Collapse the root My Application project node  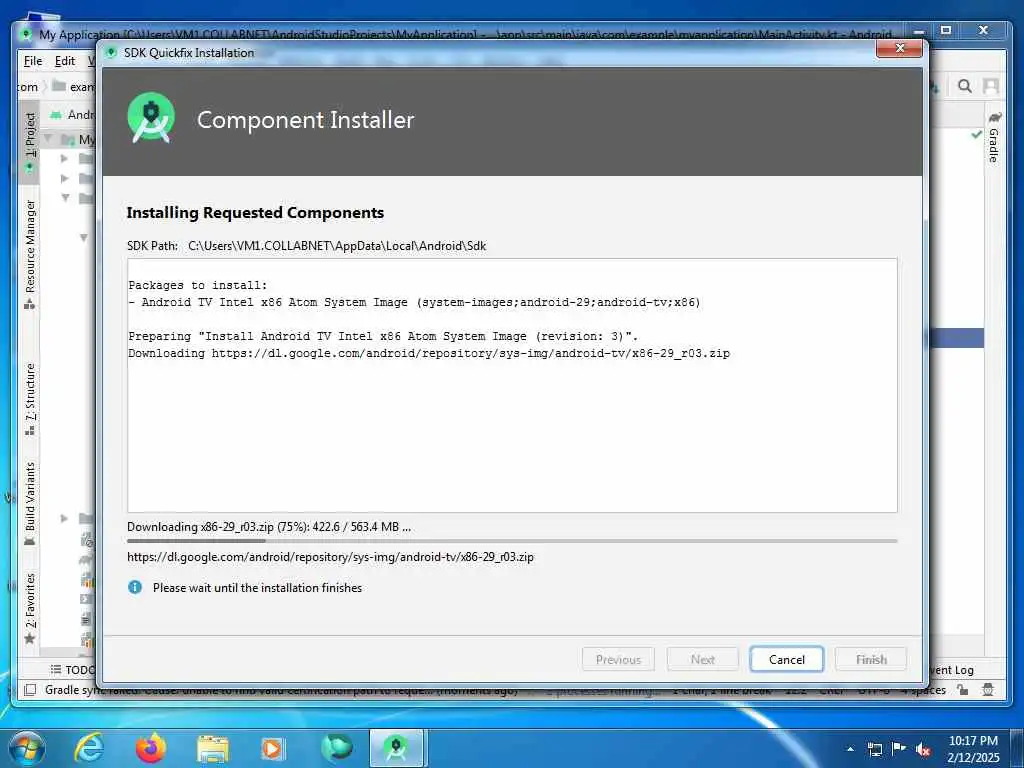pyautogui.click(x=49, y=138)
